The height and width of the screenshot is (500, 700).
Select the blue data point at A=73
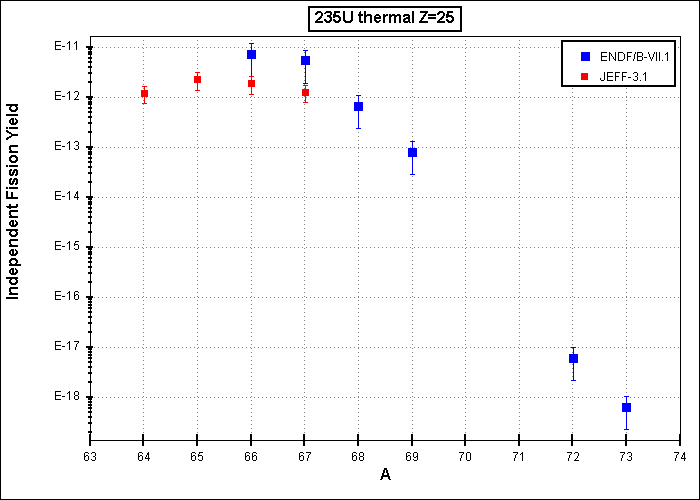coord(626,407)
